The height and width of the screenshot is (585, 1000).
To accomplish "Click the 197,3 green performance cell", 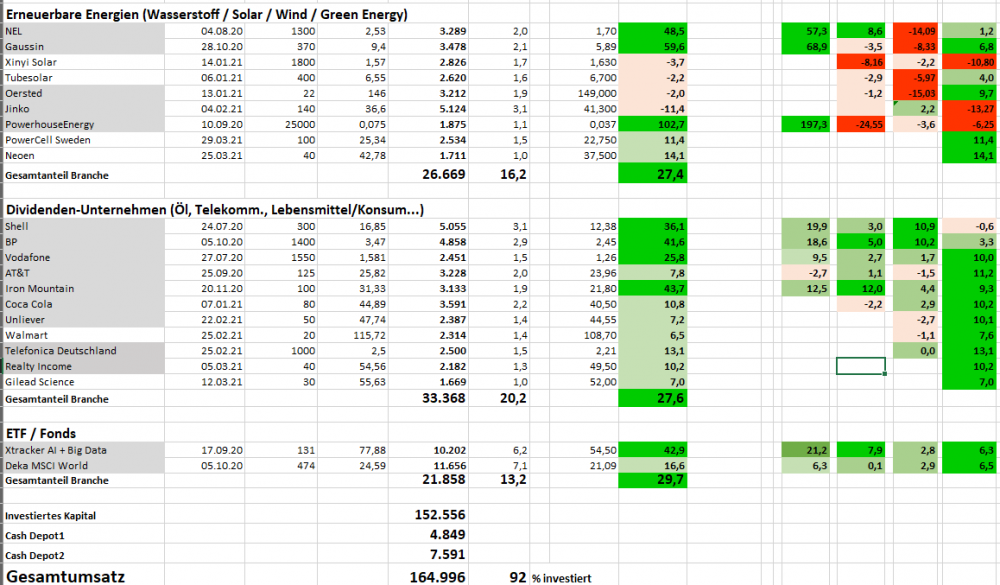I will tap(805, 124).
